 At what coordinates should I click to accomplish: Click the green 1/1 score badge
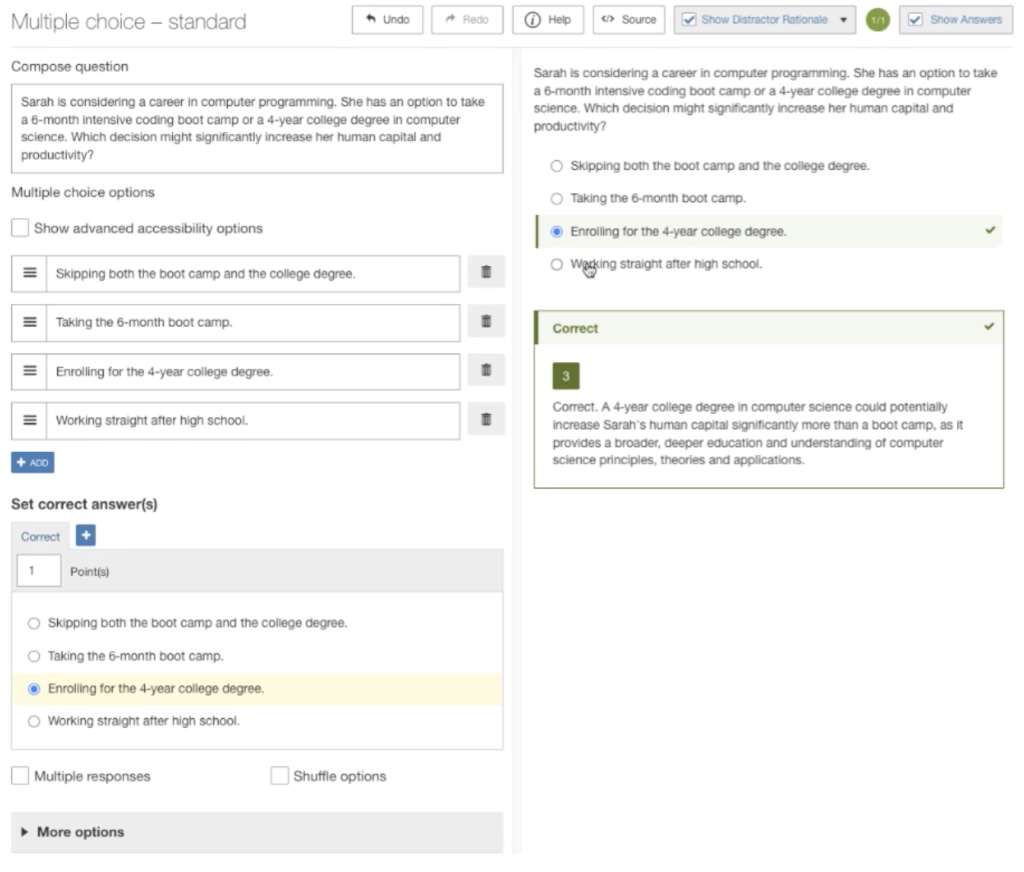tap(877, 19)
